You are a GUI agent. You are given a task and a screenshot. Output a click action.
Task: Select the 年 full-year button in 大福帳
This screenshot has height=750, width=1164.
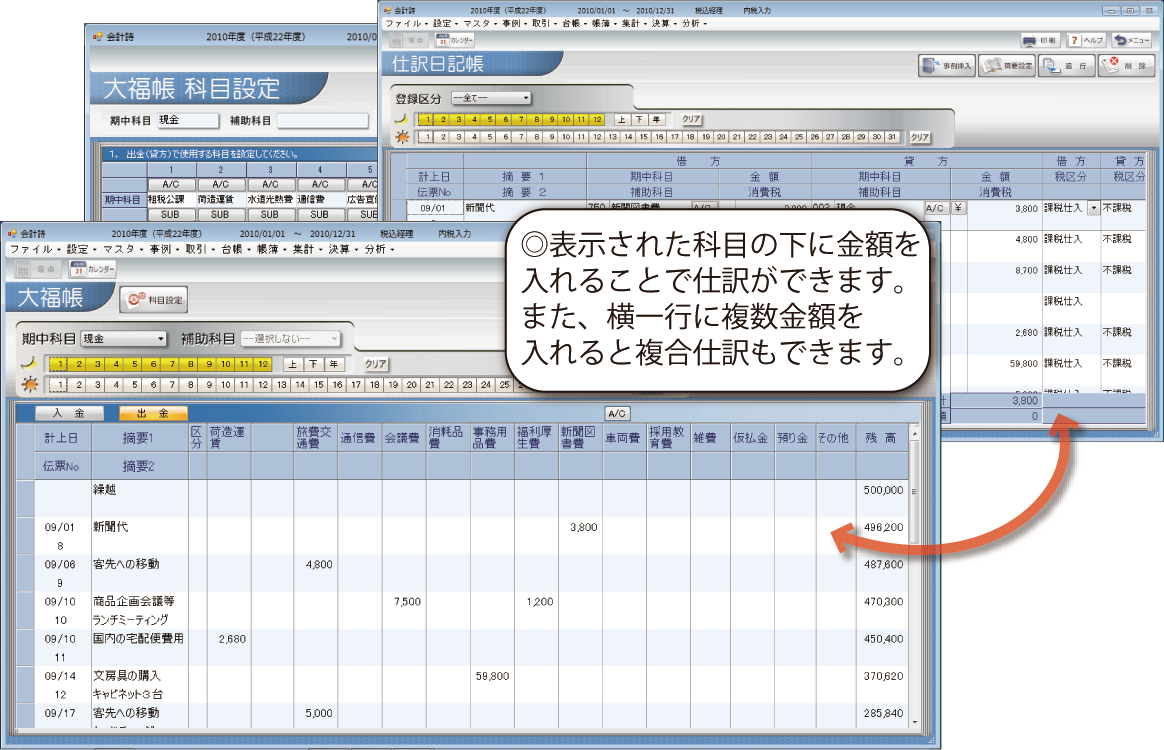point(334,365)
